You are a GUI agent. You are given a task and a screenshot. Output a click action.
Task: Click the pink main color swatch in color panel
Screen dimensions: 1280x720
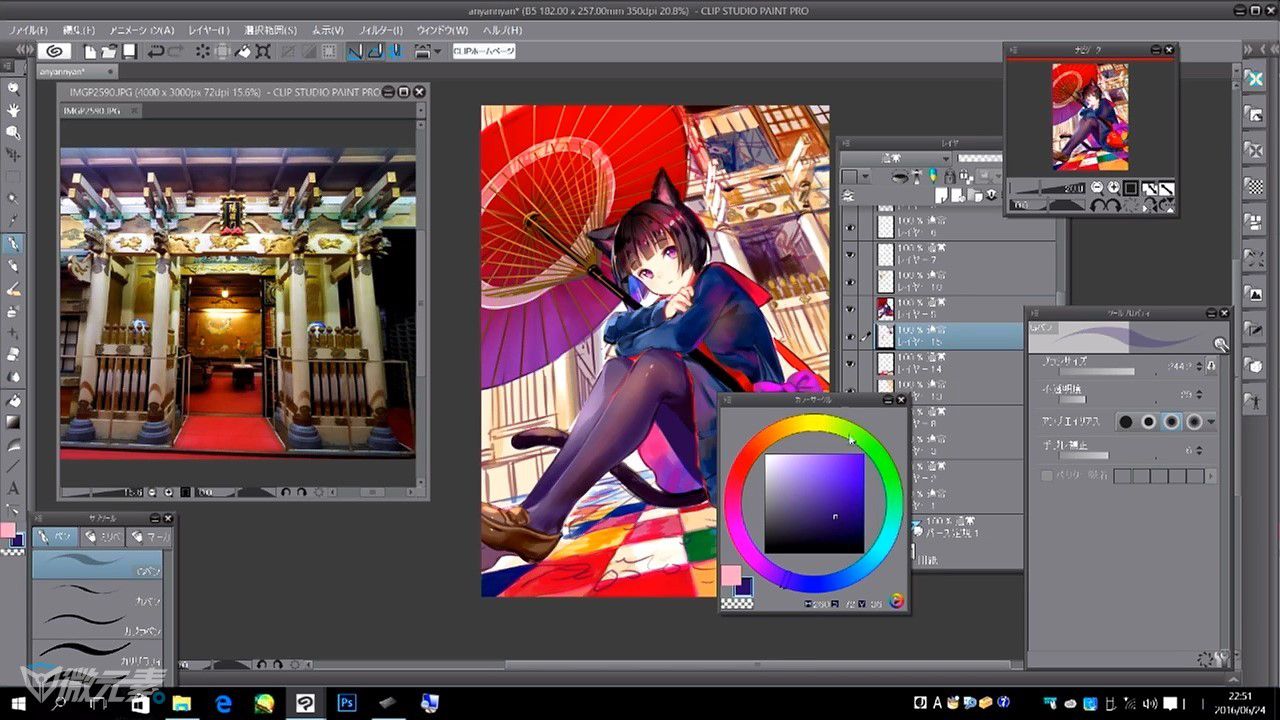click(731, 575)
